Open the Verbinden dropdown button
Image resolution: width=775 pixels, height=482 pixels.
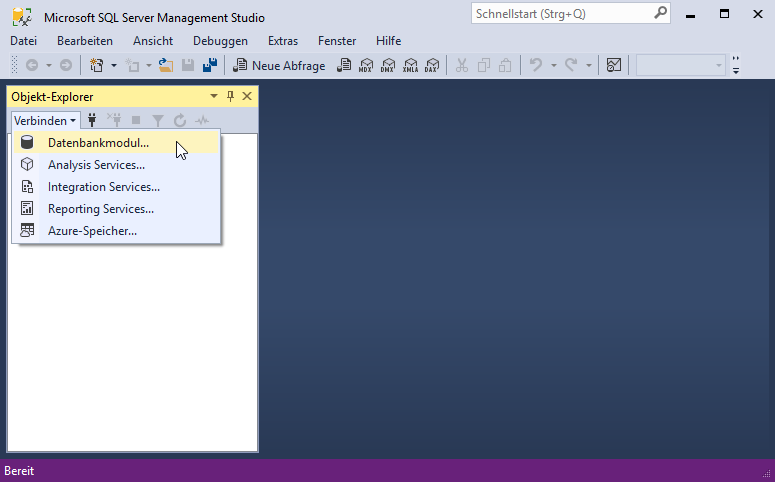(x=44, y=121)
